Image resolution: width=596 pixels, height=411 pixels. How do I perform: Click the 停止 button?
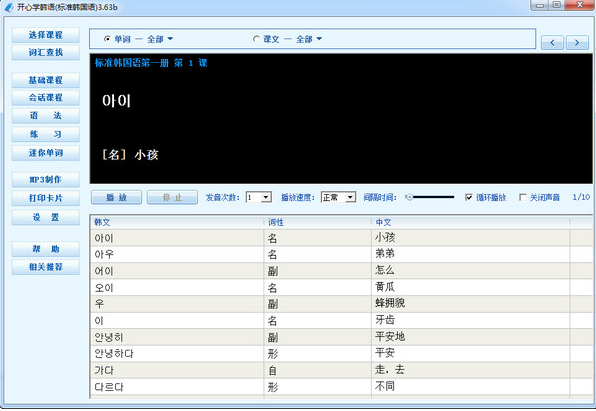pyautogui.click(x=172, y=197)
